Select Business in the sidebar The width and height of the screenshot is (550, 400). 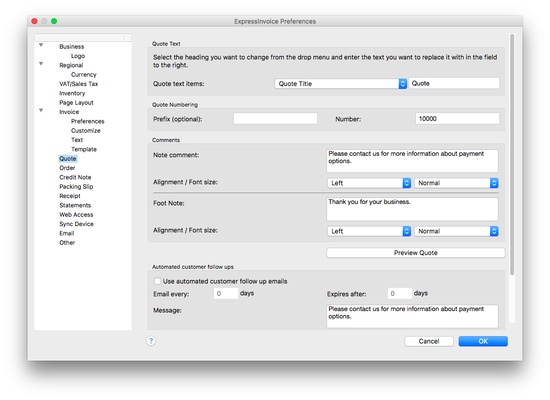72,46
